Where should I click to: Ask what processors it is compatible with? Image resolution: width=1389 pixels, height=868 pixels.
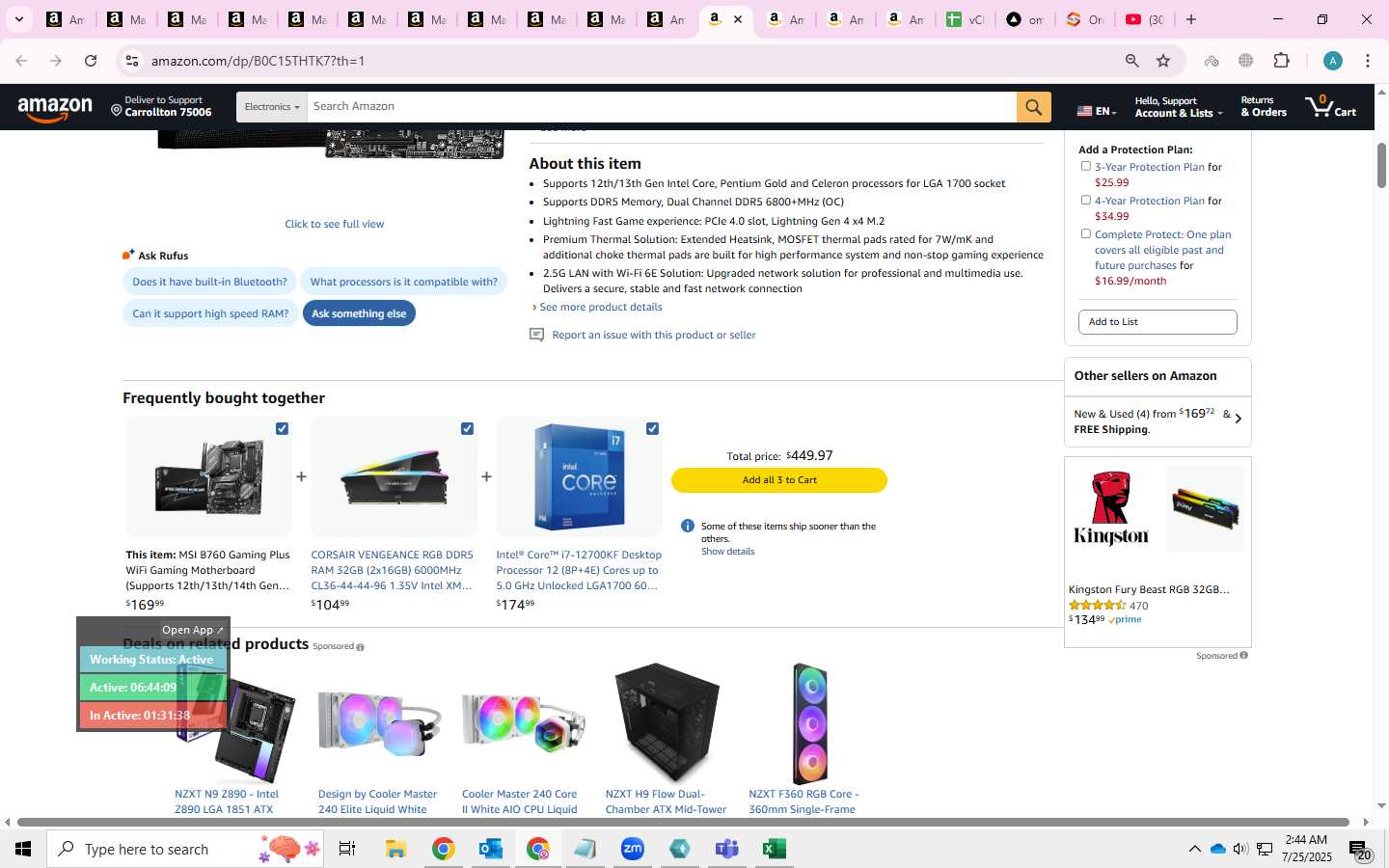(x=403, y=282)
